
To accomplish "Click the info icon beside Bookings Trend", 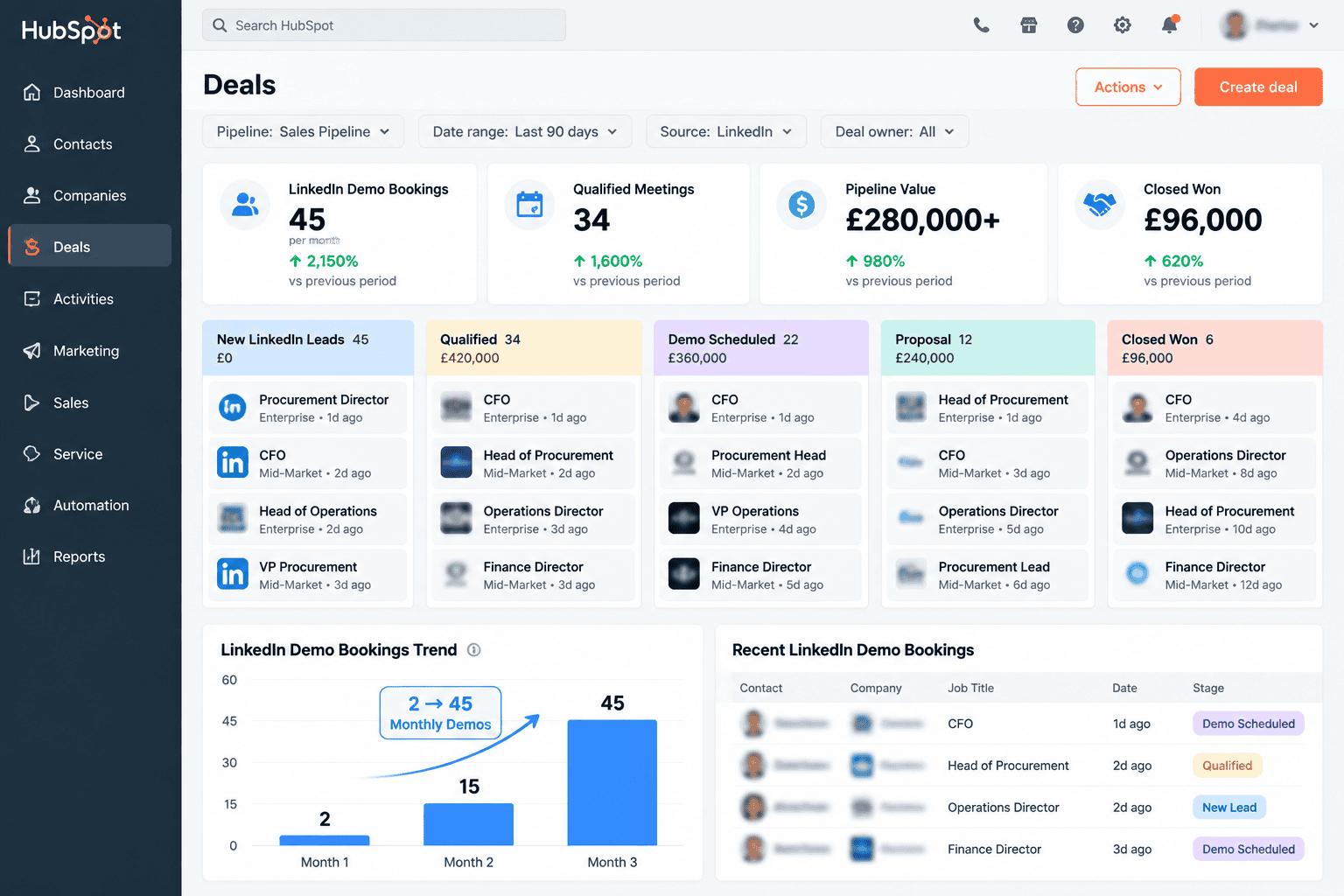I will tap(473, 650).
